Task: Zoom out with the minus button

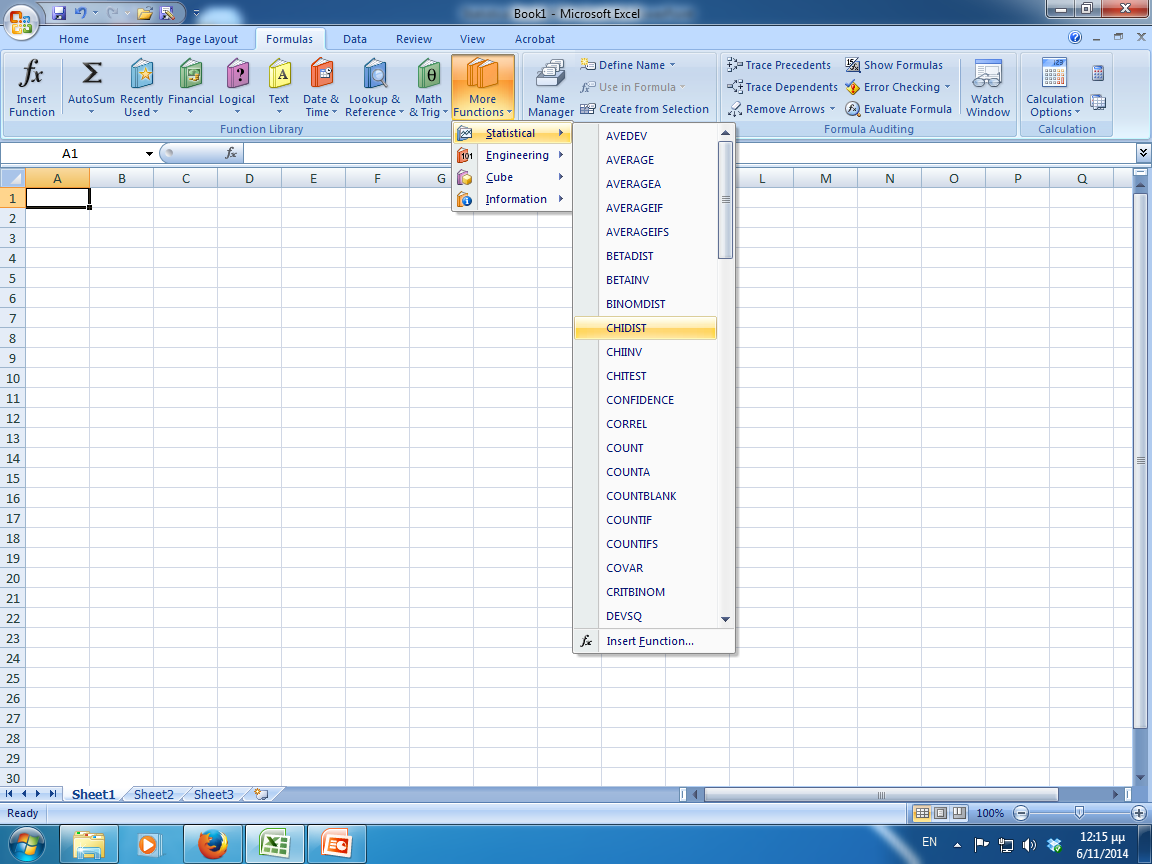Action: [x=1020, y=813]
